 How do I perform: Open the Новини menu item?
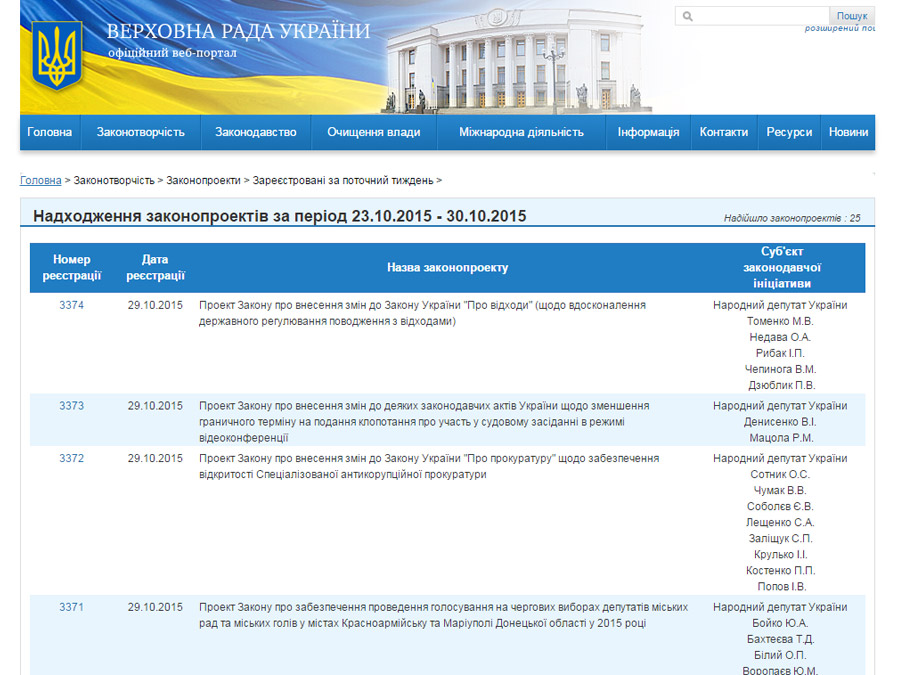(x=848, y=132)
